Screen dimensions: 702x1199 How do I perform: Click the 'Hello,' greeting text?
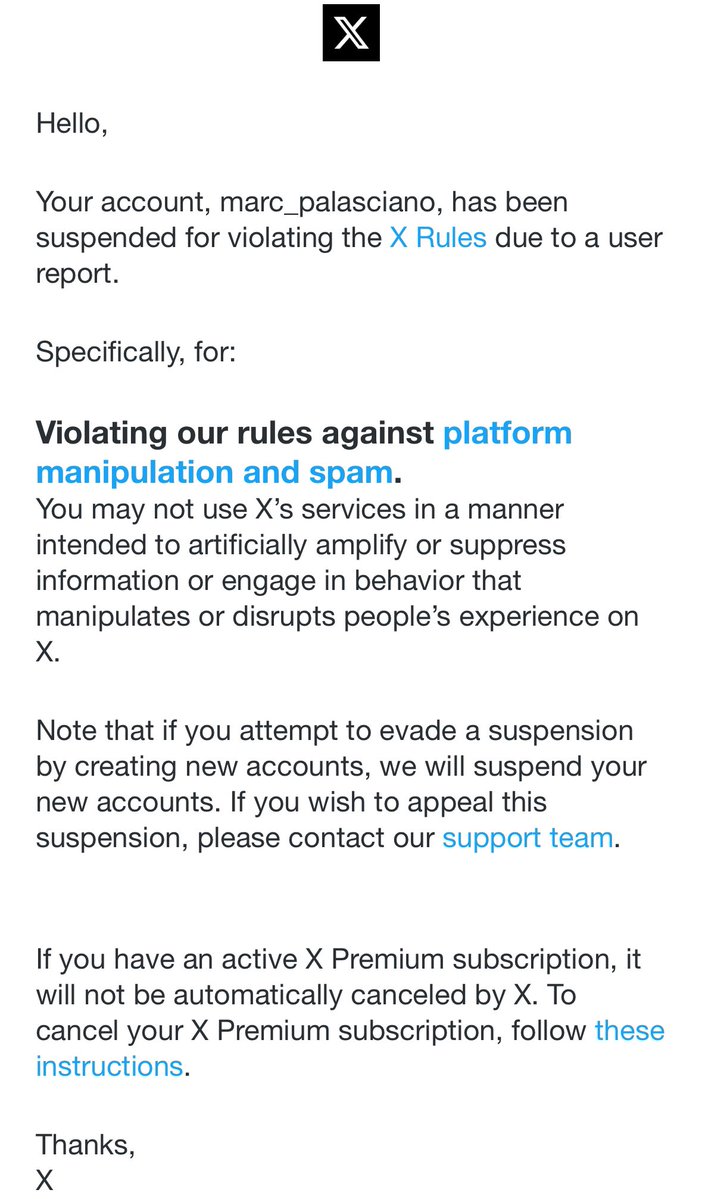pos(71,123)
